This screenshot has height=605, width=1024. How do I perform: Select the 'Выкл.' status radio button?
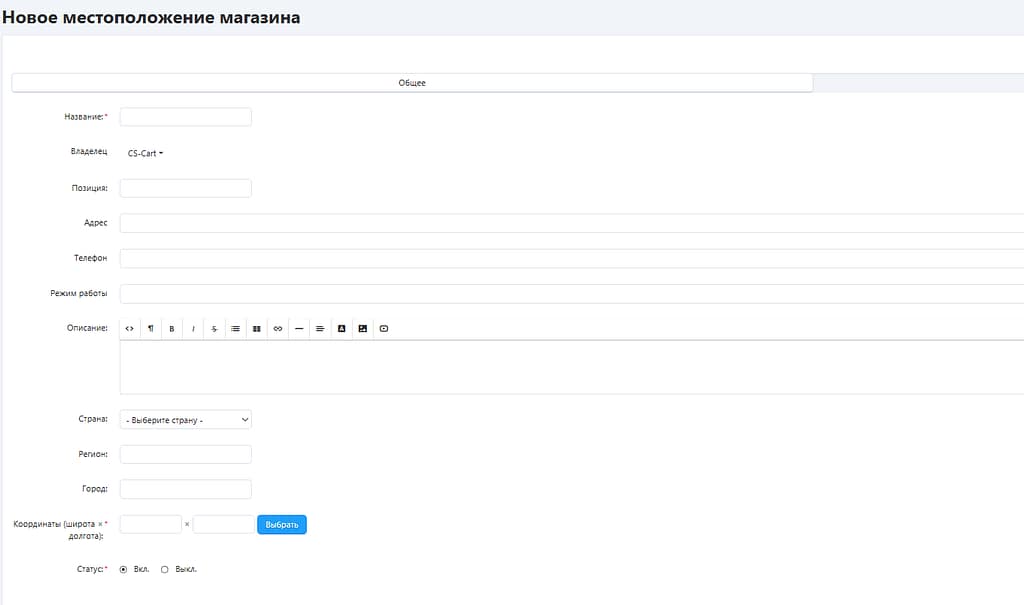[x=165, y=569]
